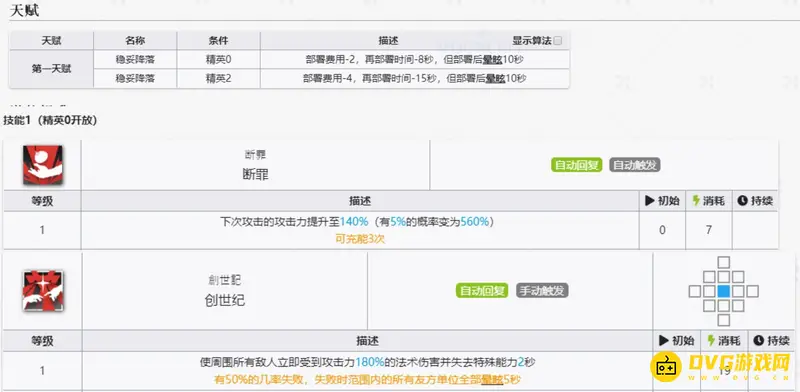
Task: Click the 手动触发 tag
Action: pos(542,290)
